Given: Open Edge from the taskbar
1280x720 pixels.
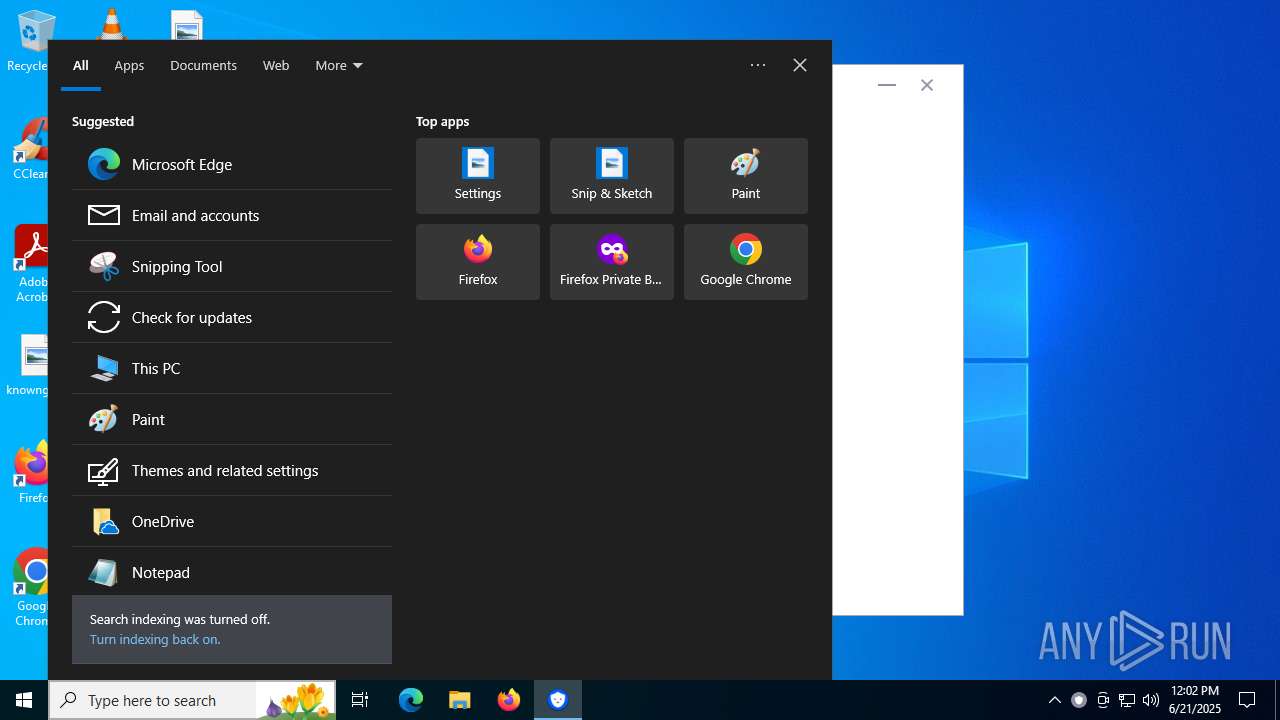Looking at the screenshot, I should 411,700.
